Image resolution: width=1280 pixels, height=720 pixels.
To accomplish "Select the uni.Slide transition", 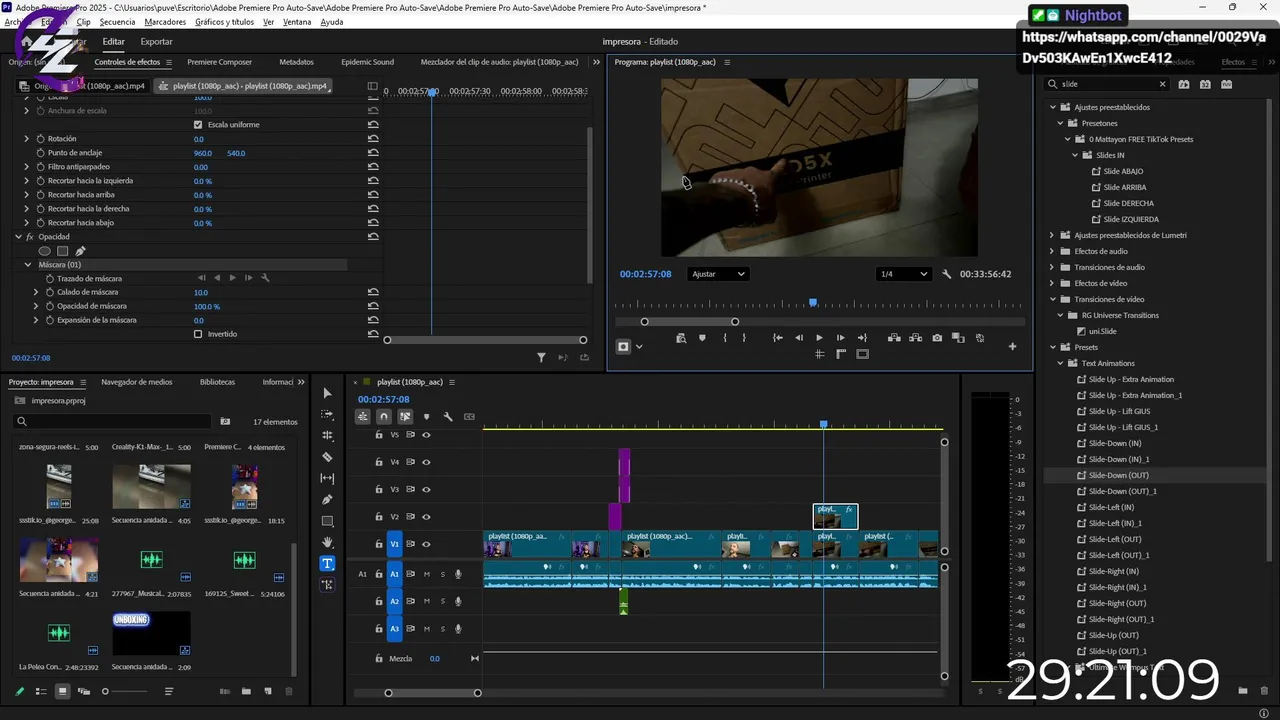I will tap(1103, 331).
